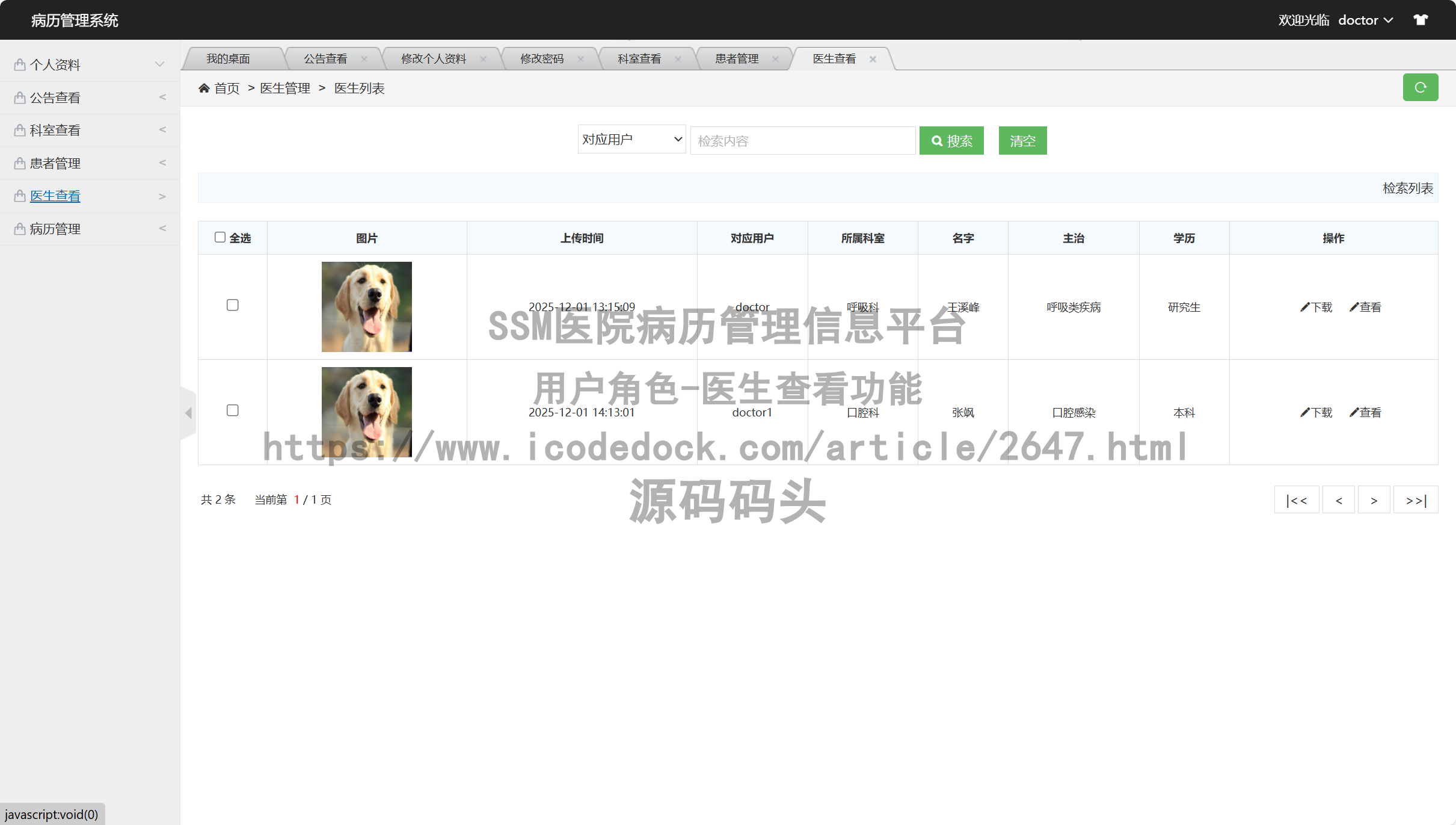Check the 全选 select-all checkbox

(x=220, y=237)
